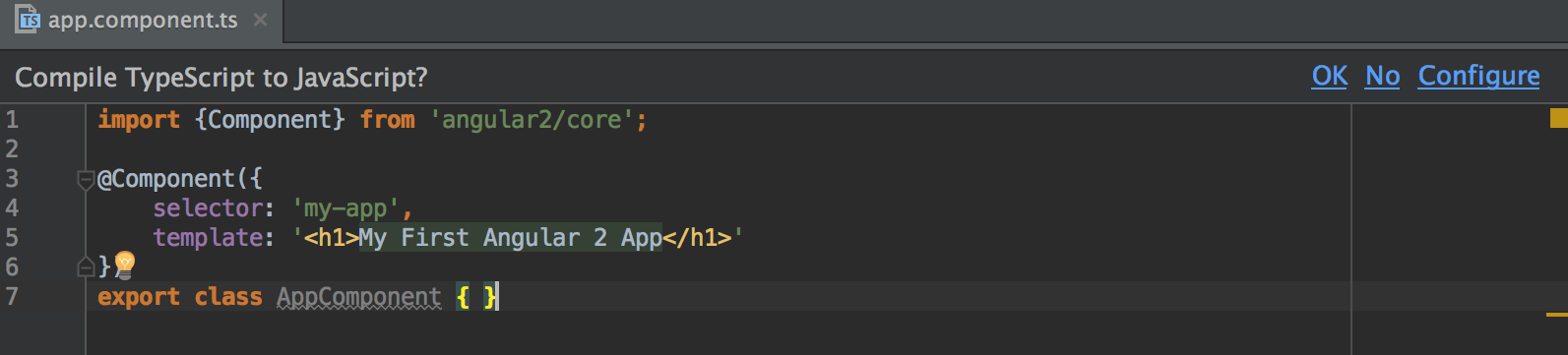Click the 'angular2/core' string
This screenshot has width=1568, height=355.
532,120
